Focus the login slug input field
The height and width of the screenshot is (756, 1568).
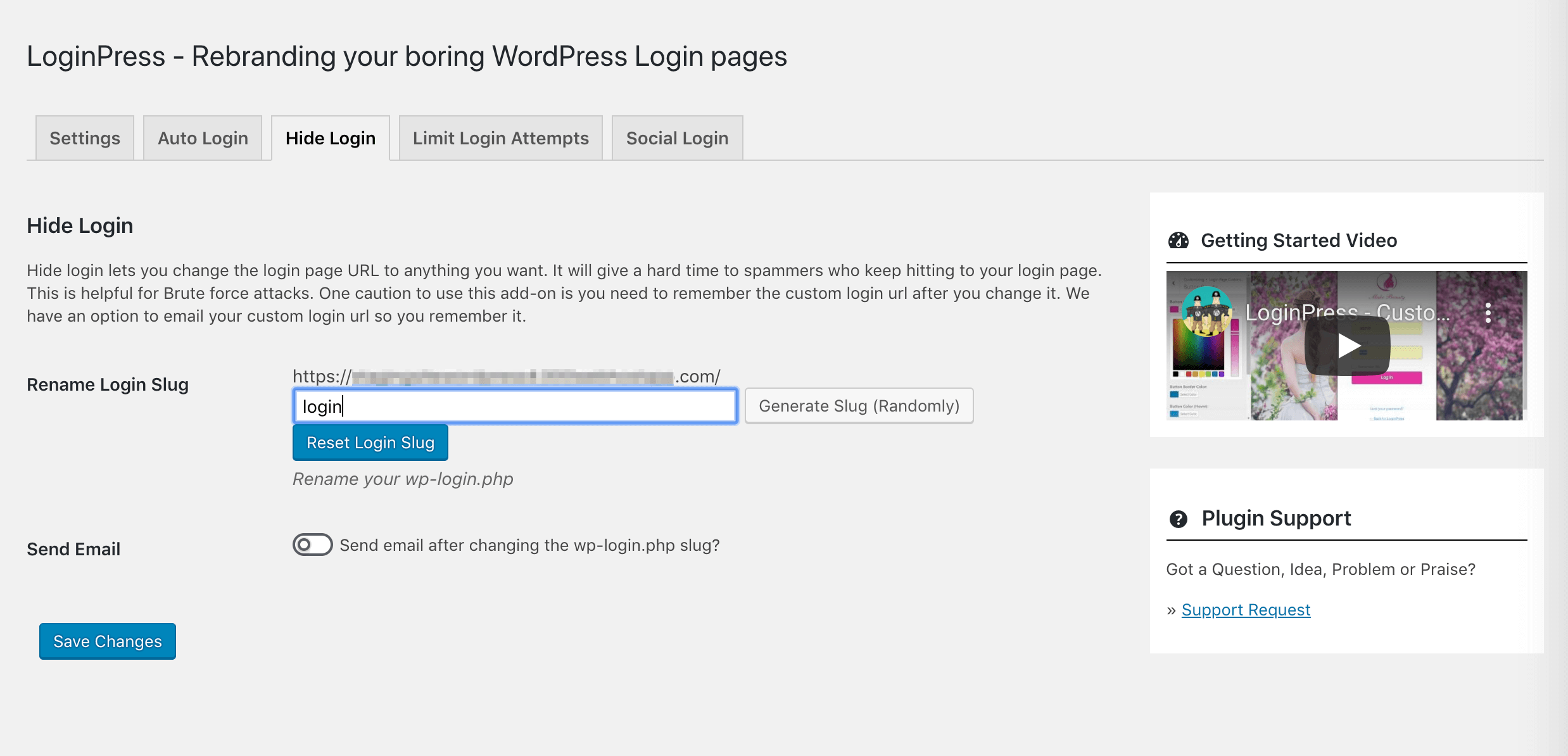coord(515,406)
